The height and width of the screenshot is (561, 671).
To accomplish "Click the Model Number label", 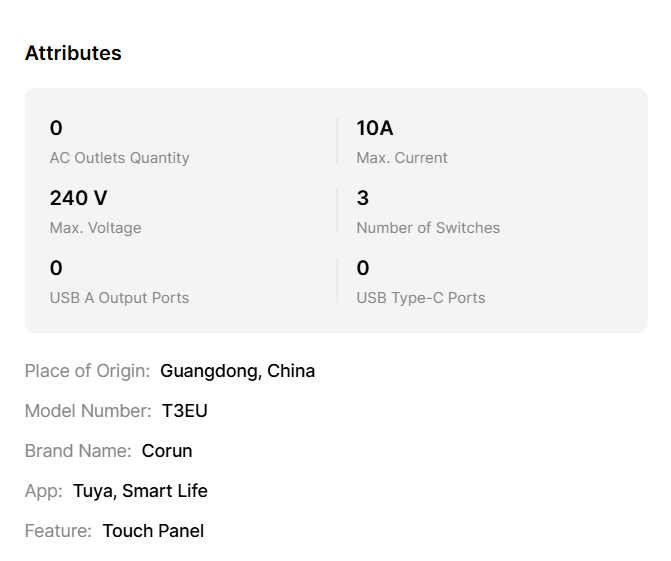I will (88, 411).
